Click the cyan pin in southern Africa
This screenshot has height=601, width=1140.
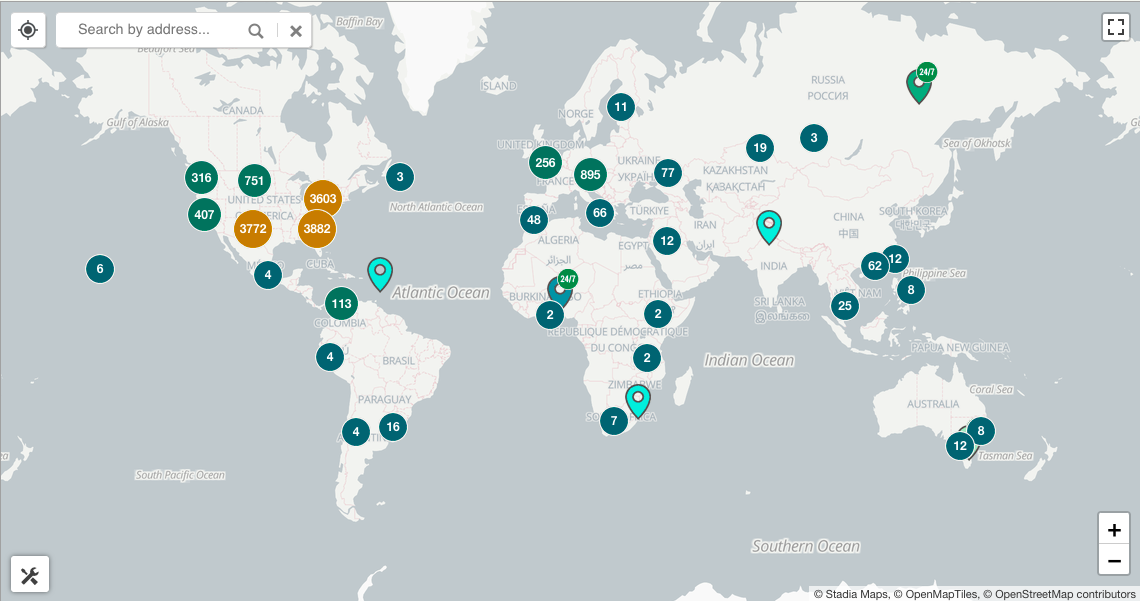tap(638, 400)
